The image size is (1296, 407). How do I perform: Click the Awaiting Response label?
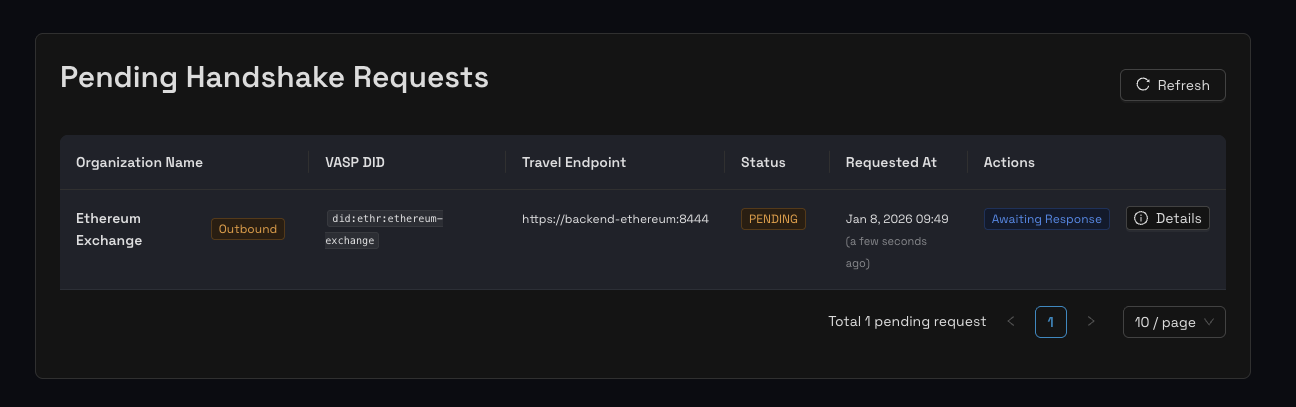tap(1046, 219)
